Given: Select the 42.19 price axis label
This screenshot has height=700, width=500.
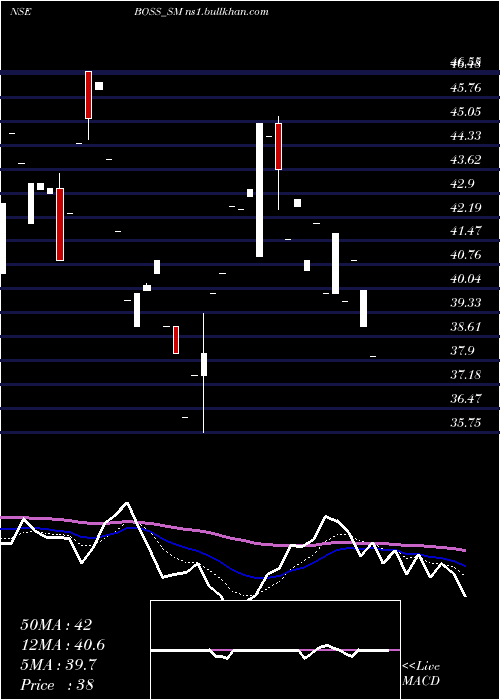Looking at the screenshot, I should point(466,208).
